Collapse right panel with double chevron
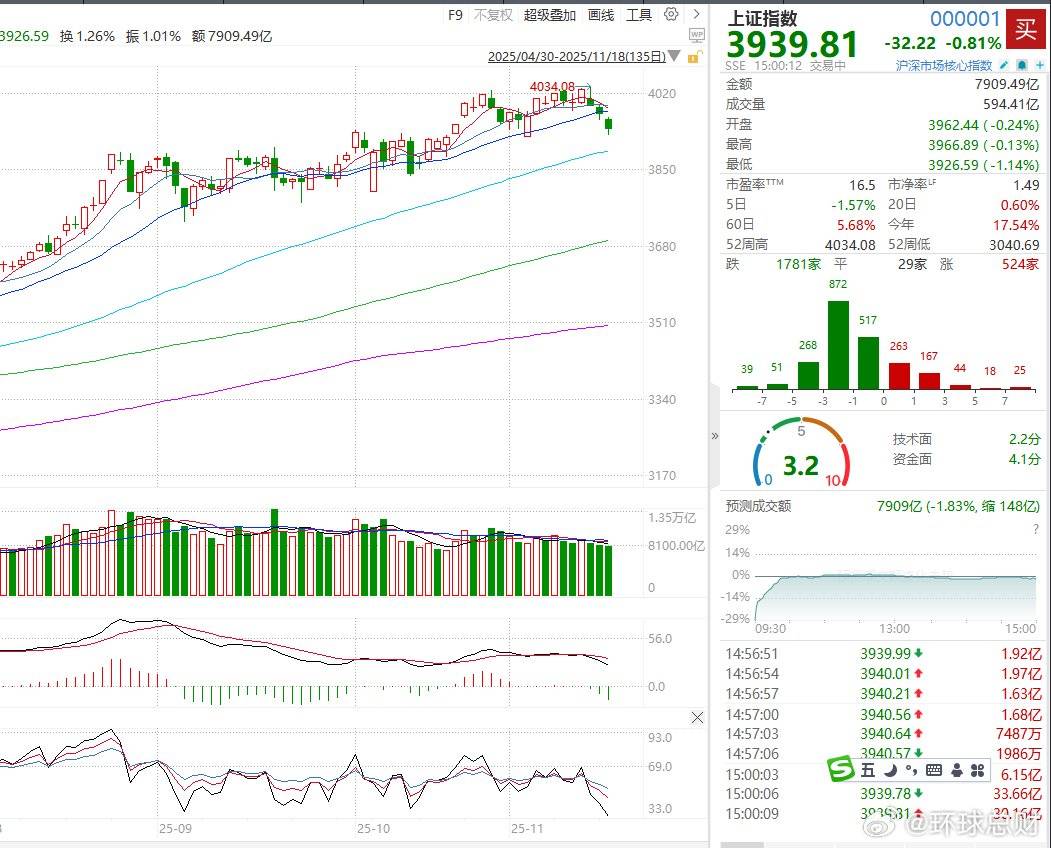 tap(714, 436)
